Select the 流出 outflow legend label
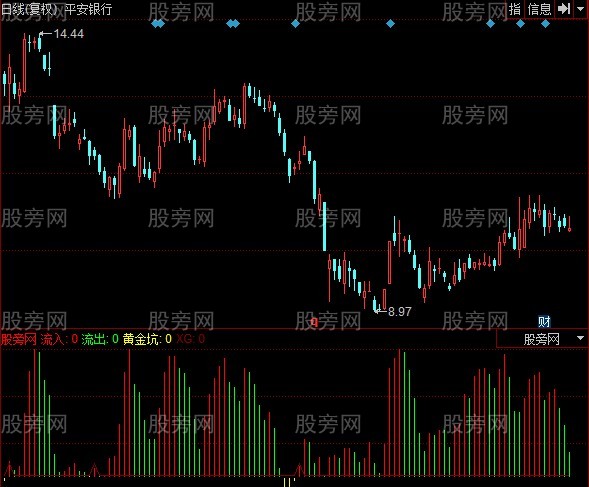The height and width of the screenshot is (487, 589). click(x=94, y=339)
